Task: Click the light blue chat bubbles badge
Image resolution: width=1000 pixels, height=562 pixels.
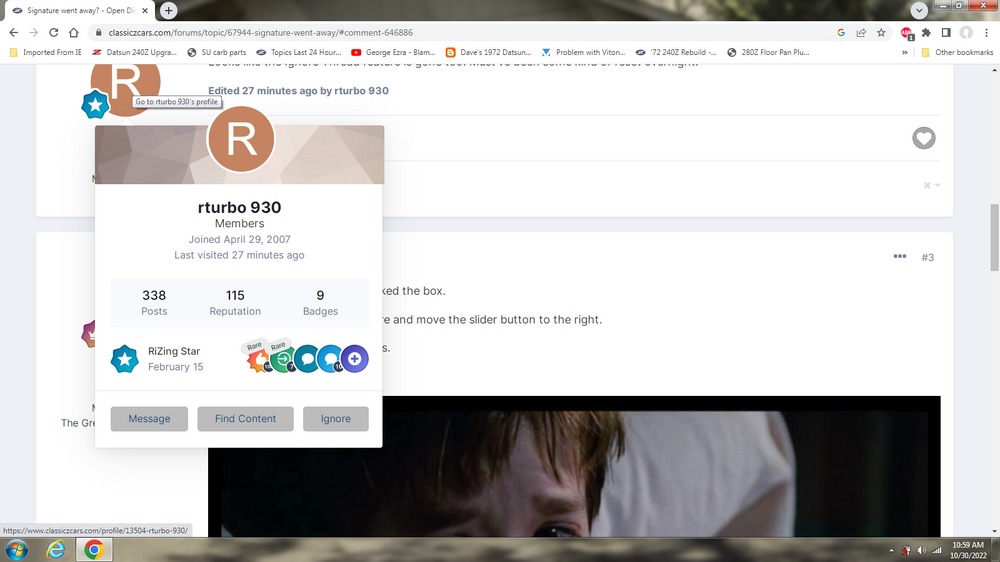Action: pyautogui.click(x=330, y=359)
